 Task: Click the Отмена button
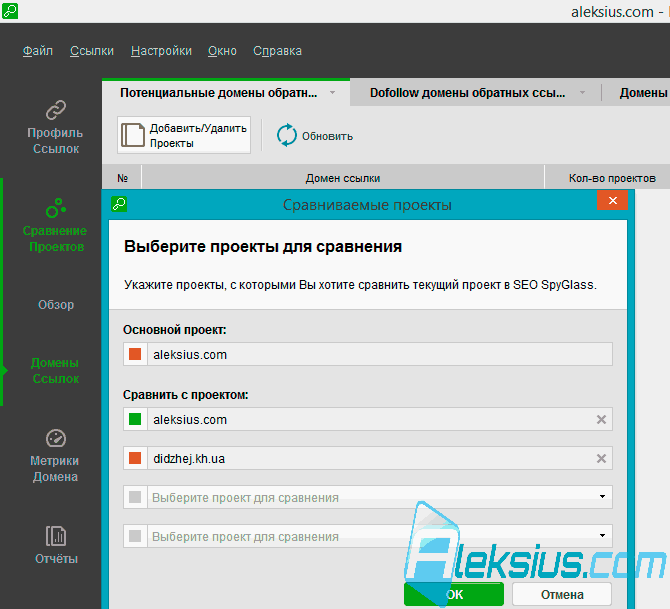point(562,594)
